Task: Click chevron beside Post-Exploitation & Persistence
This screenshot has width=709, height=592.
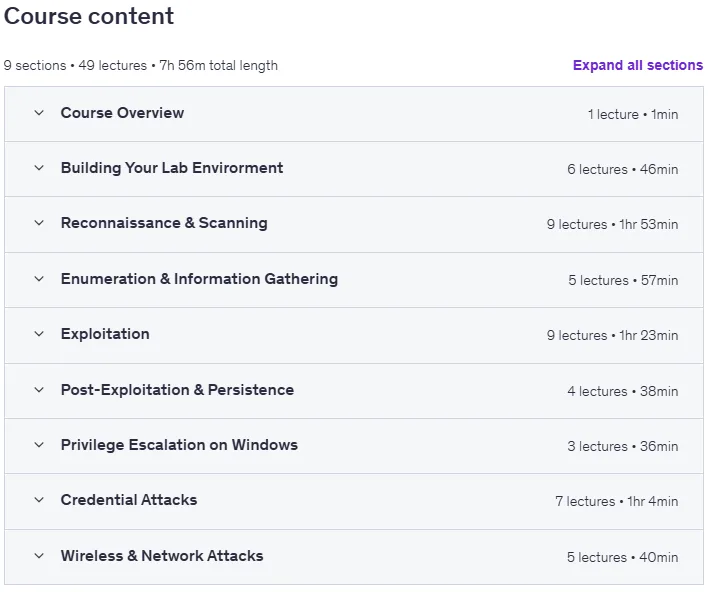Action: pos(39,390)
